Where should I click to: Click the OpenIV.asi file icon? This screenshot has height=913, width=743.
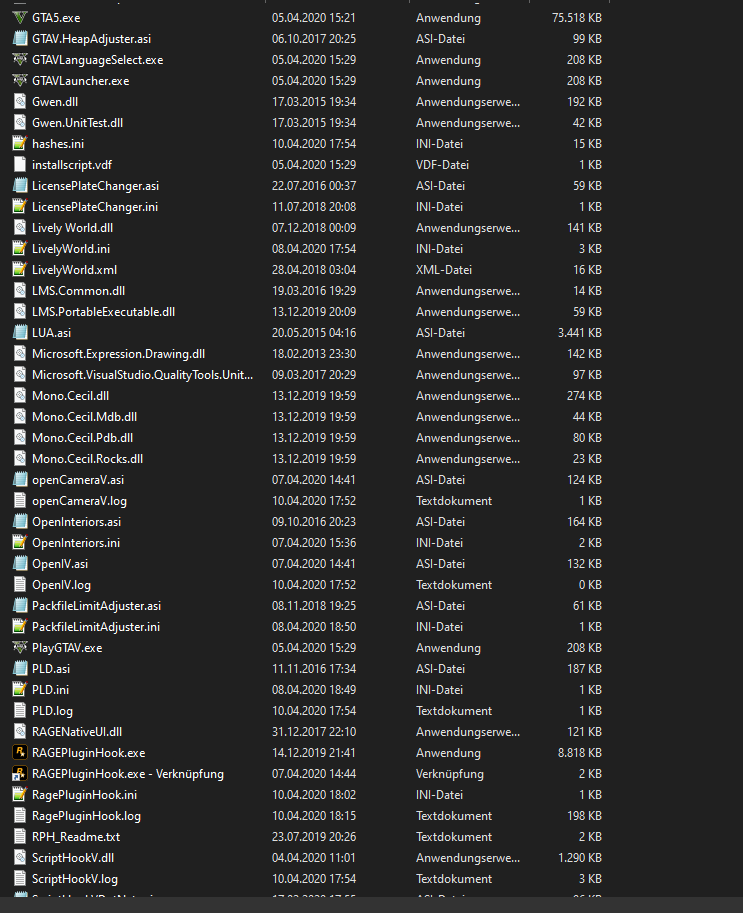coord(20,564)
